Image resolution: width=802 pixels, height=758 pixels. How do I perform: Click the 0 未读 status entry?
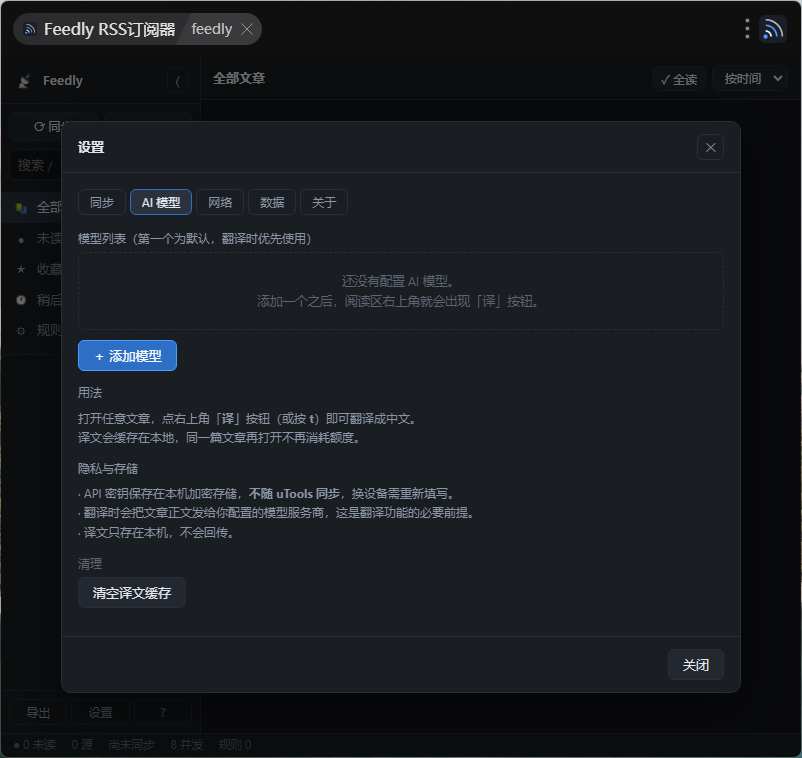click(34, 745)
